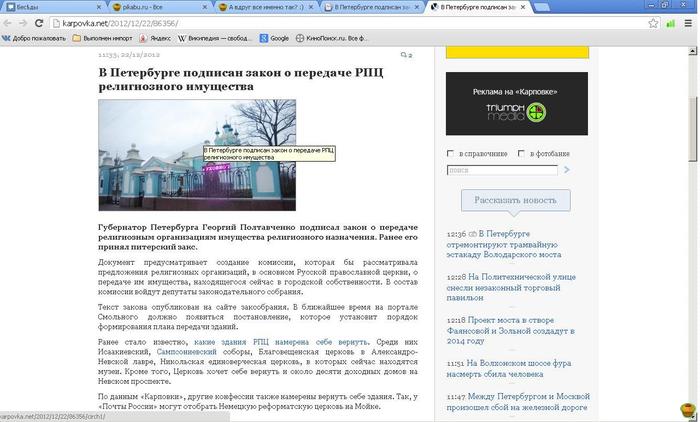This screenshot has width=700, height=422.
Task: Click the поиск search field
Action: point(502,170)
